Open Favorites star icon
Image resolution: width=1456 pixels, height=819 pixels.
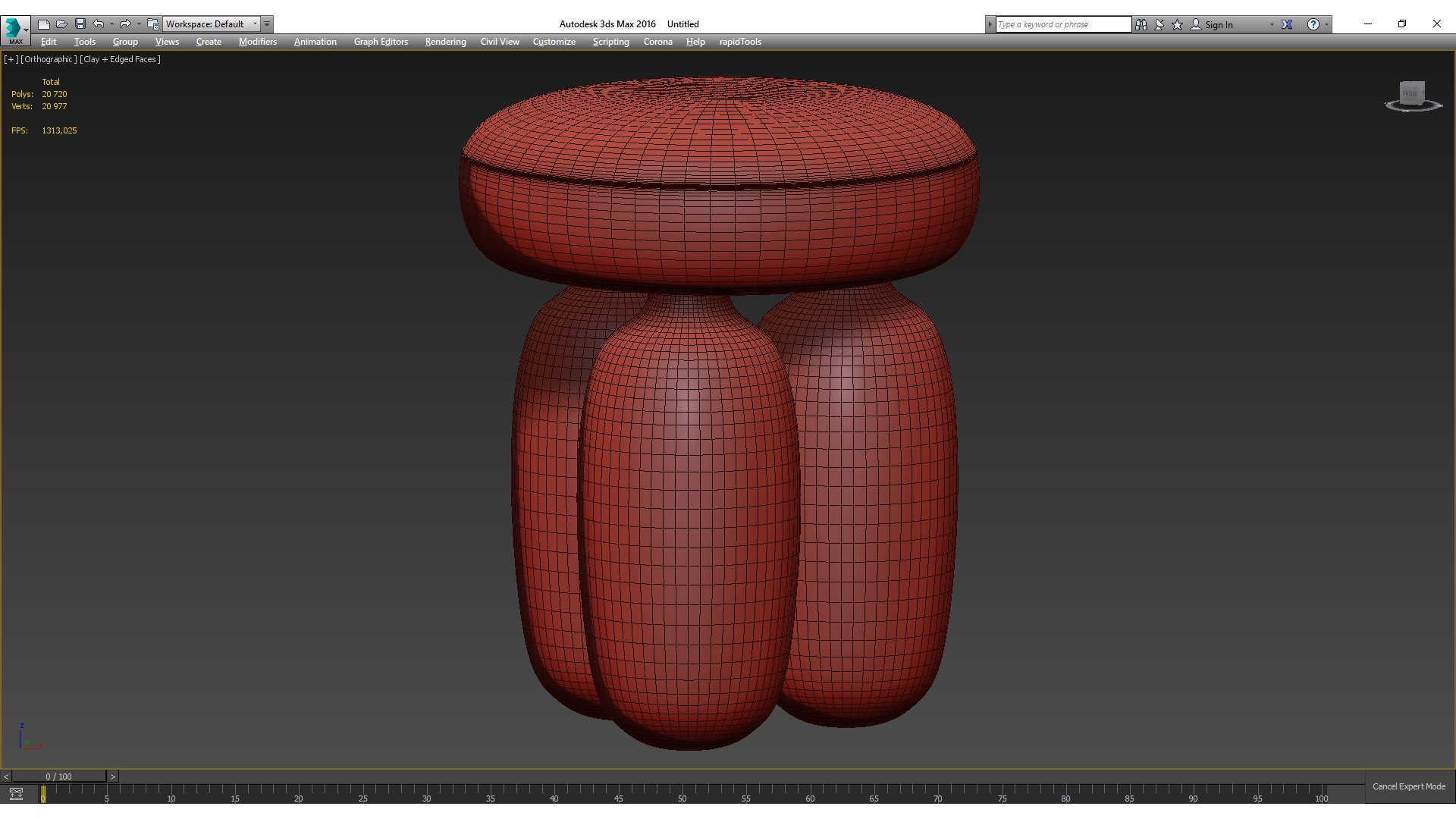(1178, 24)
